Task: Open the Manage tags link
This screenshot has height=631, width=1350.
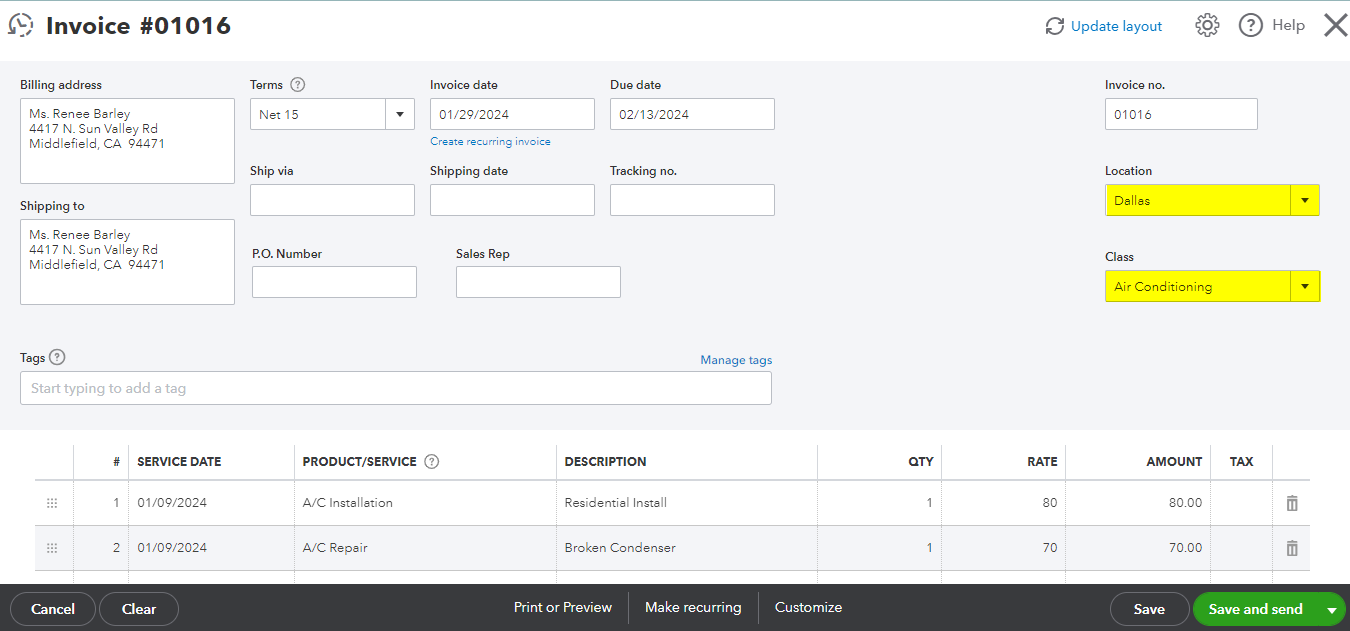Action: coord(736,360)
